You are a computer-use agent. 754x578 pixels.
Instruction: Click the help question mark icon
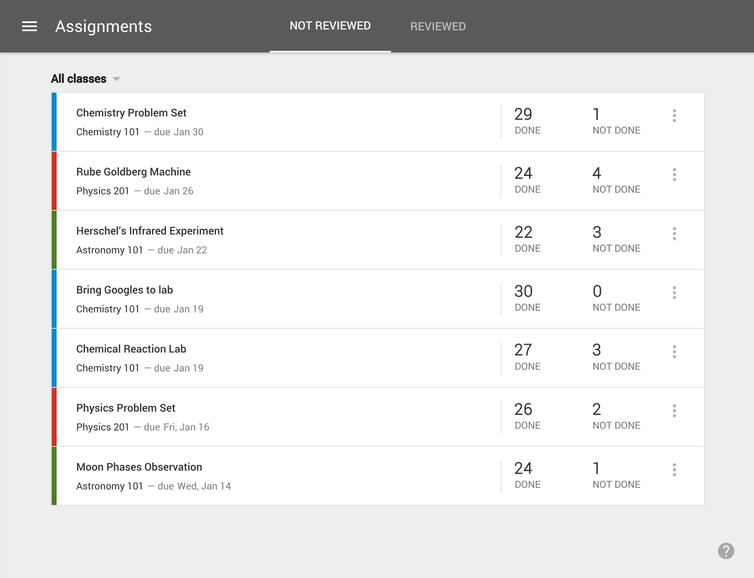tap(726, 551)
